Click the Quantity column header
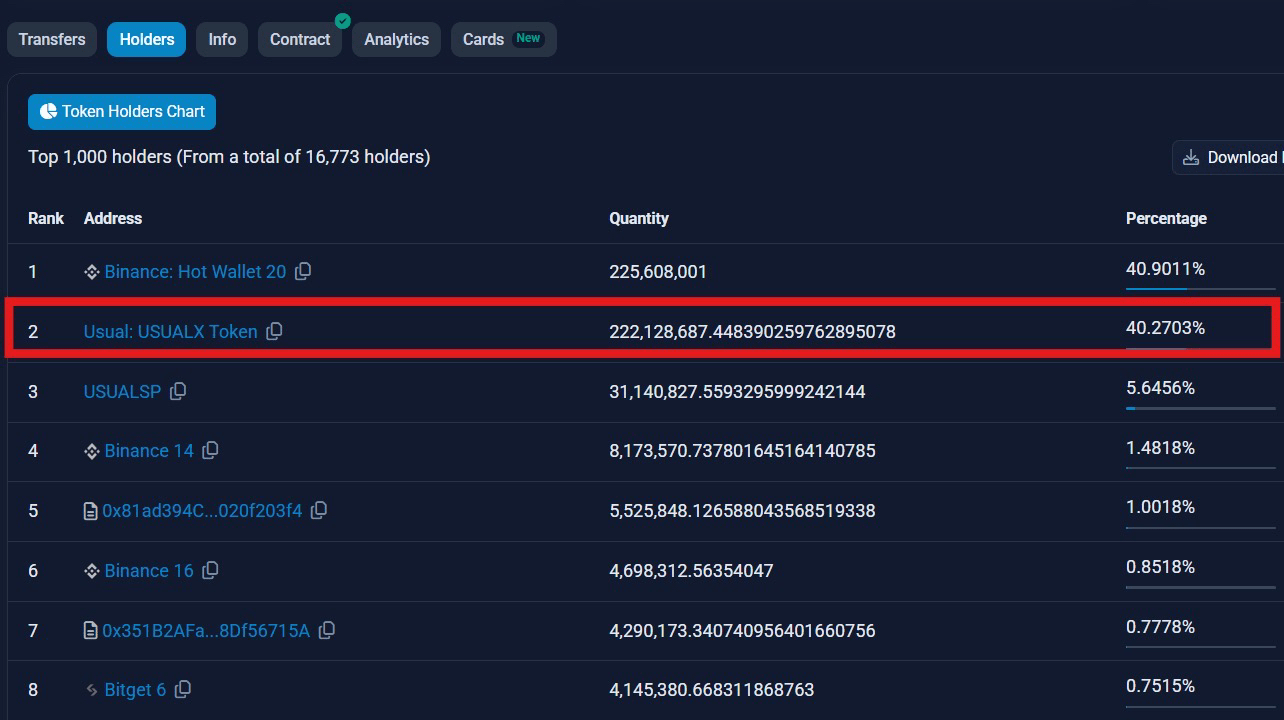The width and height of the screenshot is (1284, 720). [x=639, y=218]
